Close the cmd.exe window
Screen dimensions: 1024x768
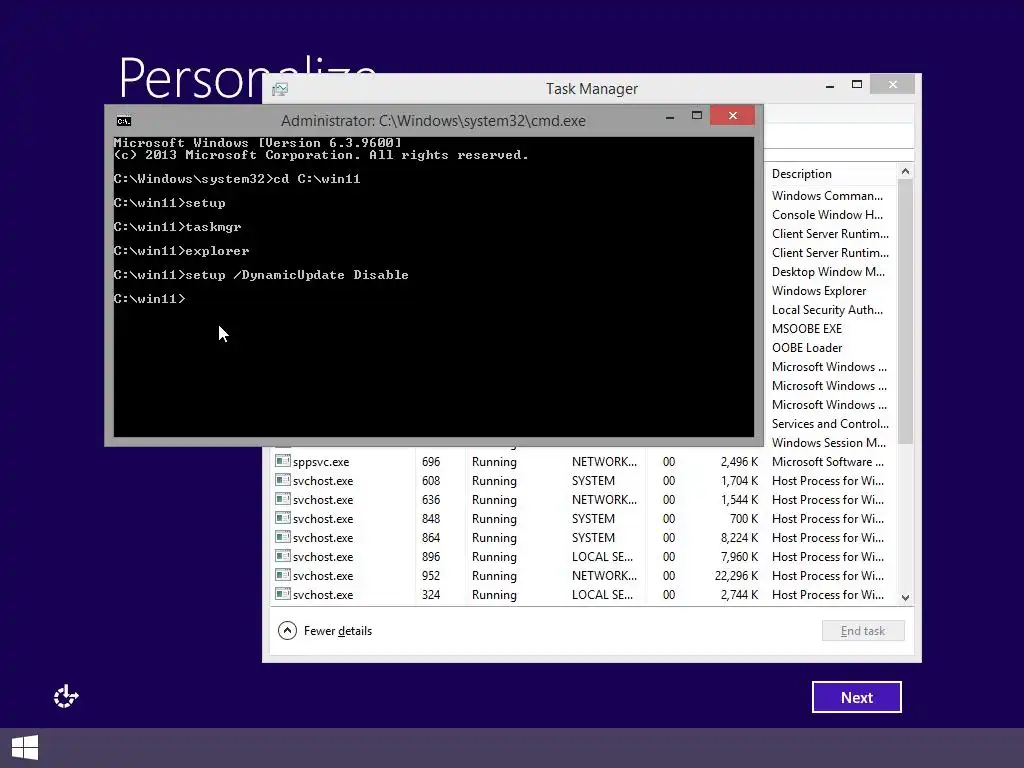[x=733, y=116]
